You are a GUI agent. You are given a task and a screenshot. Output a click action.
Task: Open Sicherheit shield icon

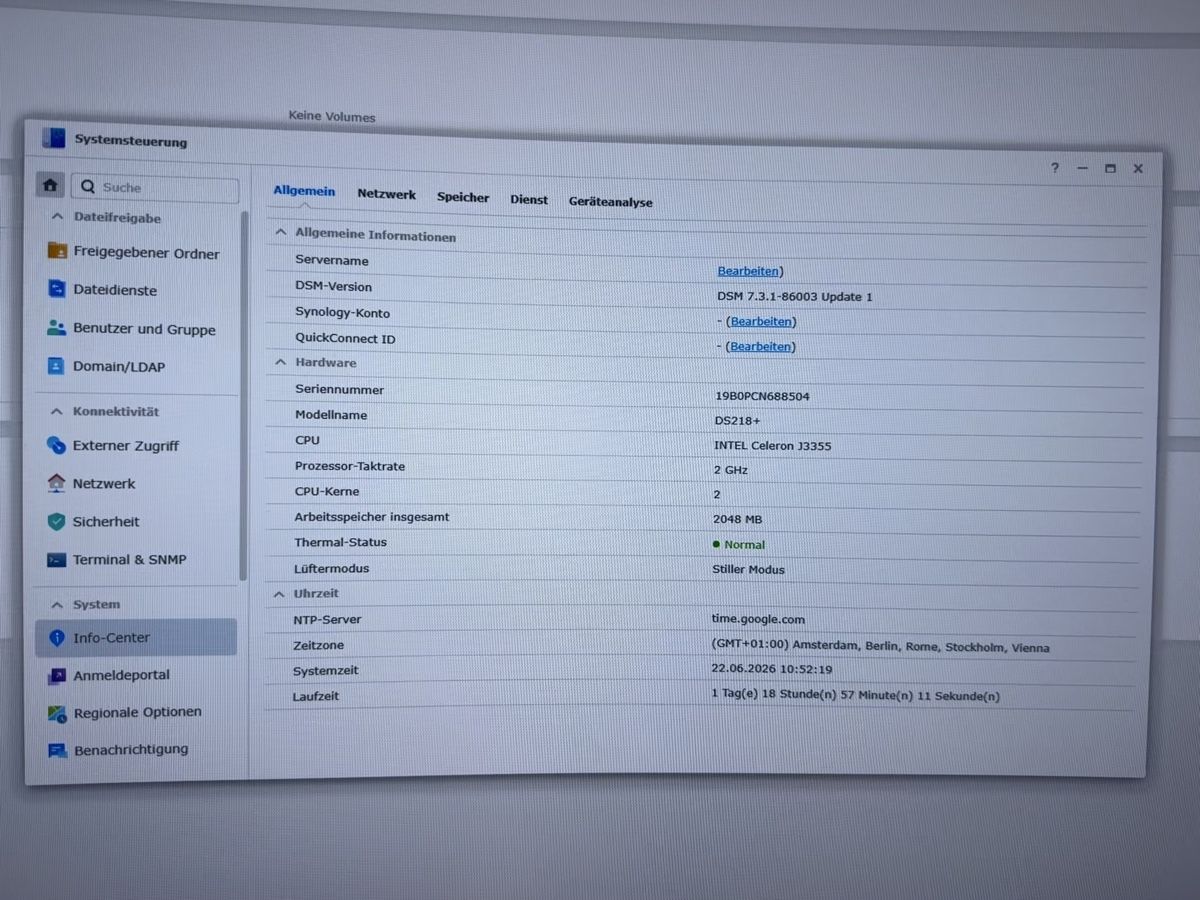(56, 521)
